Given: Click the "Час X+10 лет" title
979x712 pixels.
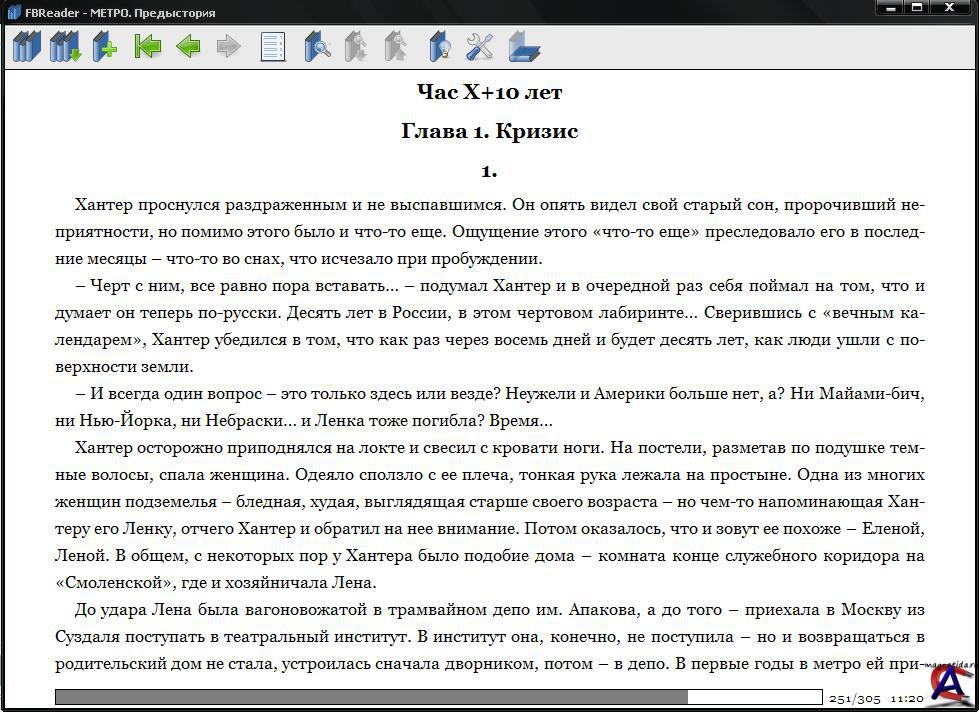Looking at the screenshot, I should tap(489, 93).
